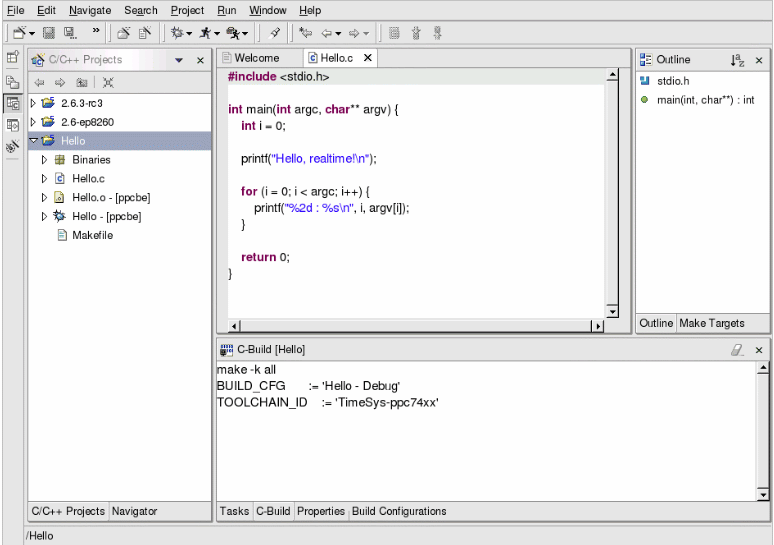The image size is (774, 545).
Task: Open the Project menu
Action: pos(187,10)
